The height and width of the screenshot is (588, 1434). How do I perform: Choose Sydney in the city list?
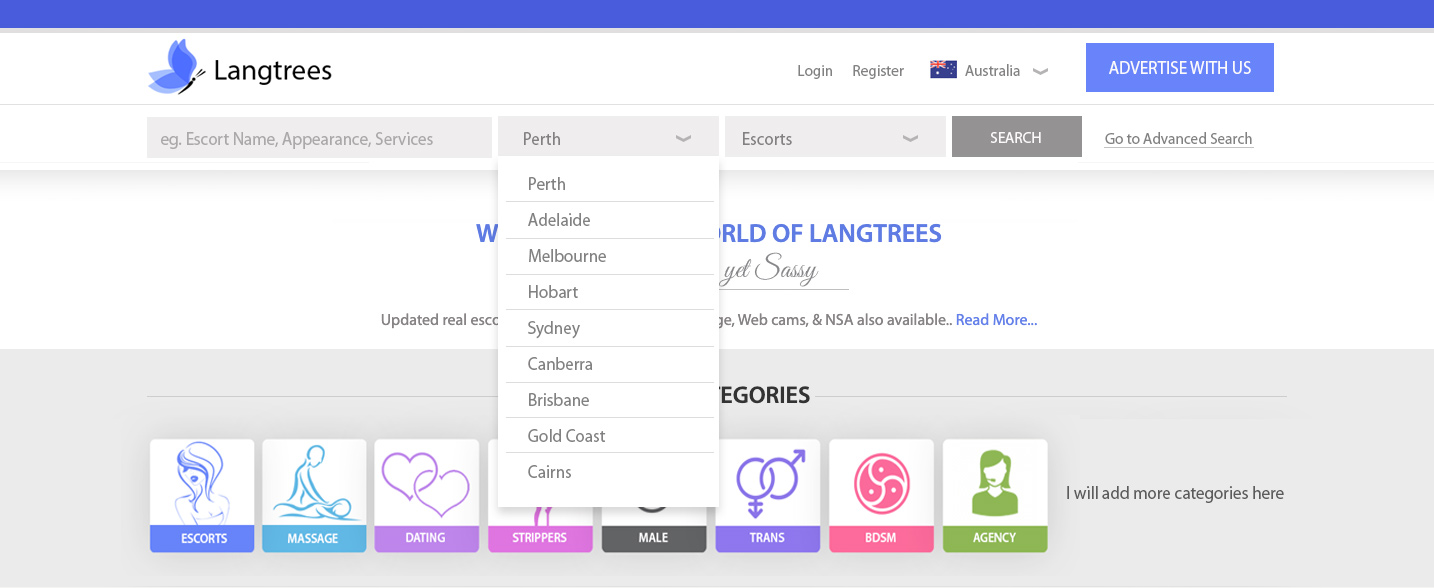point(554,328)
